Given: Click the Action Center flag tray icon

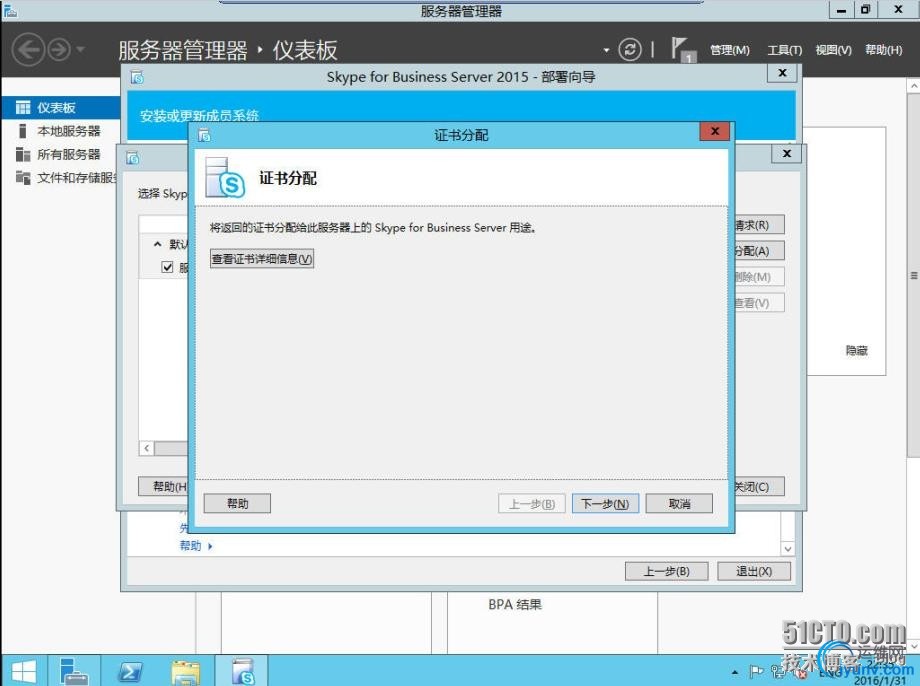Looking at the screenshot, I should click(756, 671).
